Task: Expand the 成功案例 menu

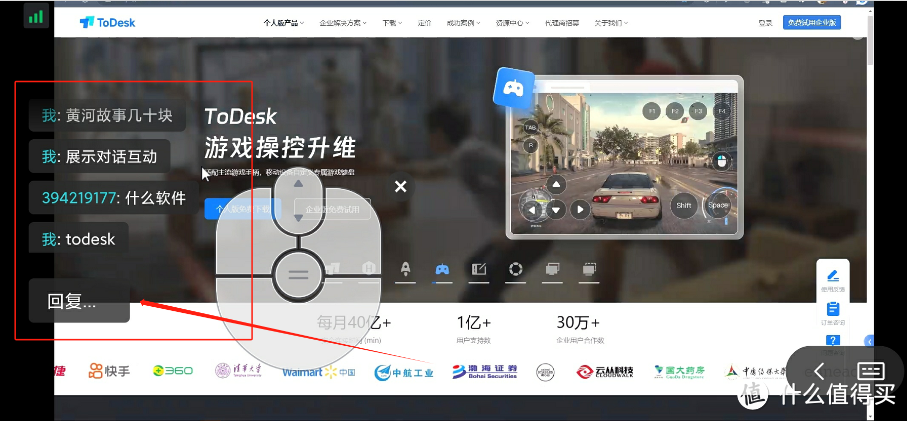Action: [x=463, y=23]
